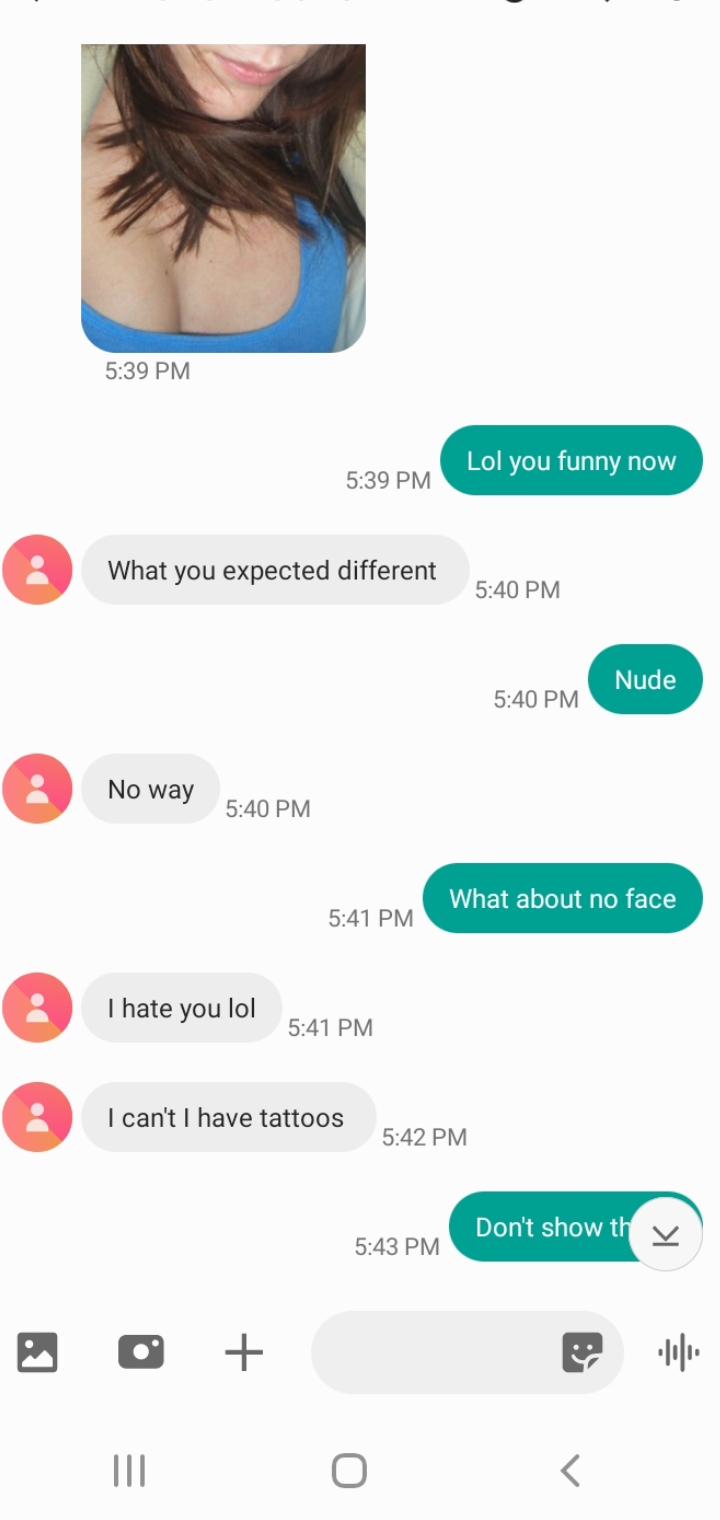This screenshot has height=1520, width=720.
Task: Tap contact avatar beside "I can't I have tattoos"
Action: (37, 1117)
